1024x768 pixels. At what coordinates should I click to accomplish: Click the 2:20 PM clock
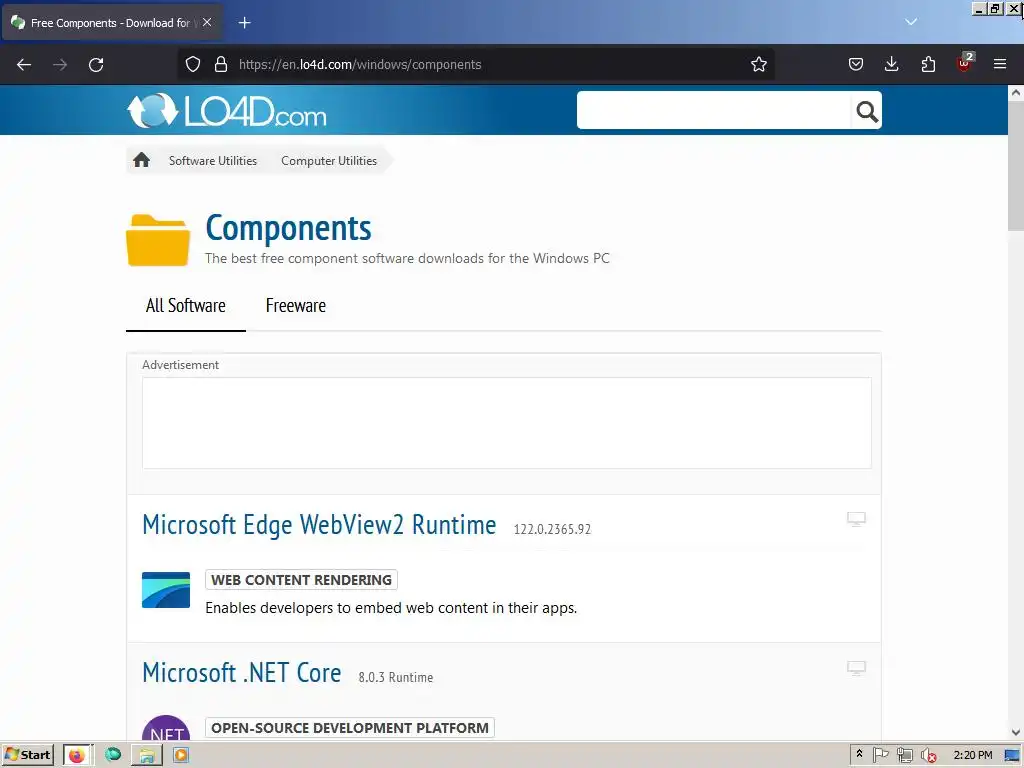pyautogui.click(x=972, y=755)
